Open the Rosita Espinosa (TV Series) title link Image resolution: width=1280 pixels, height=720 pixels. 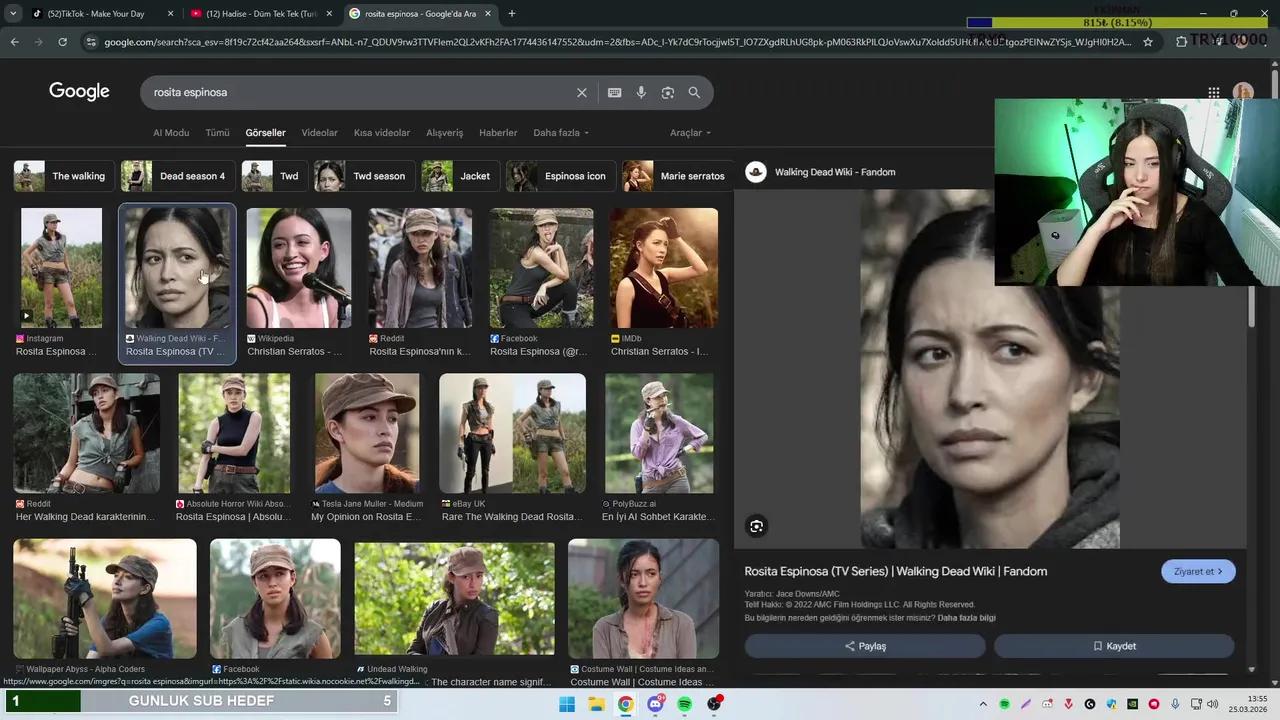(x=896, y=571)
